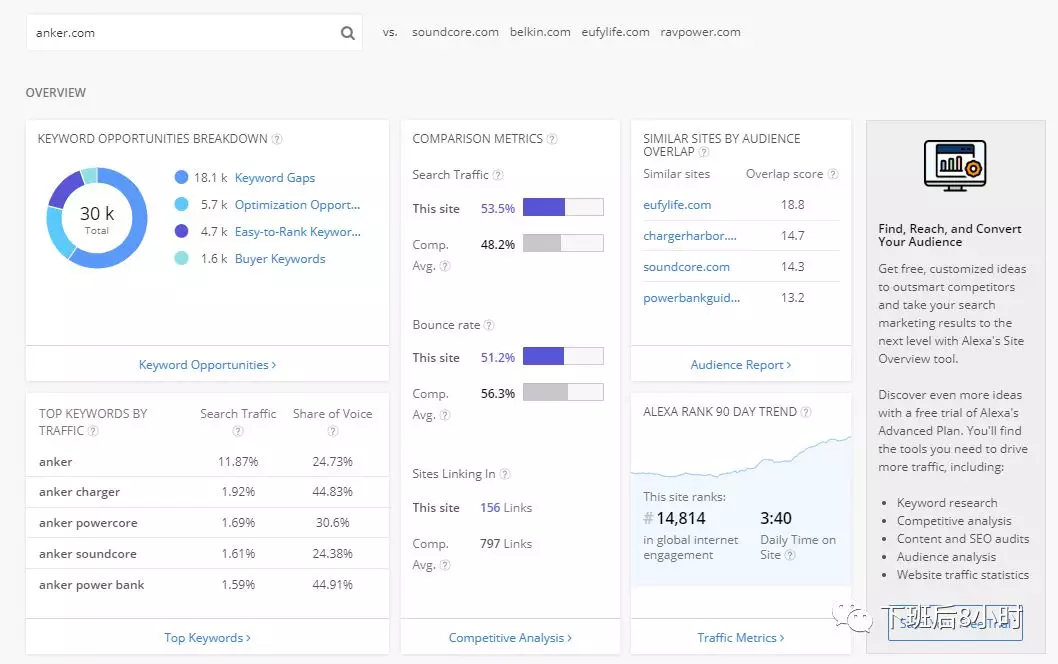Click Comp. Avg. help icon under Bounce rate
The height and width of the screenshot is (664, 1058).
[445, 415]
